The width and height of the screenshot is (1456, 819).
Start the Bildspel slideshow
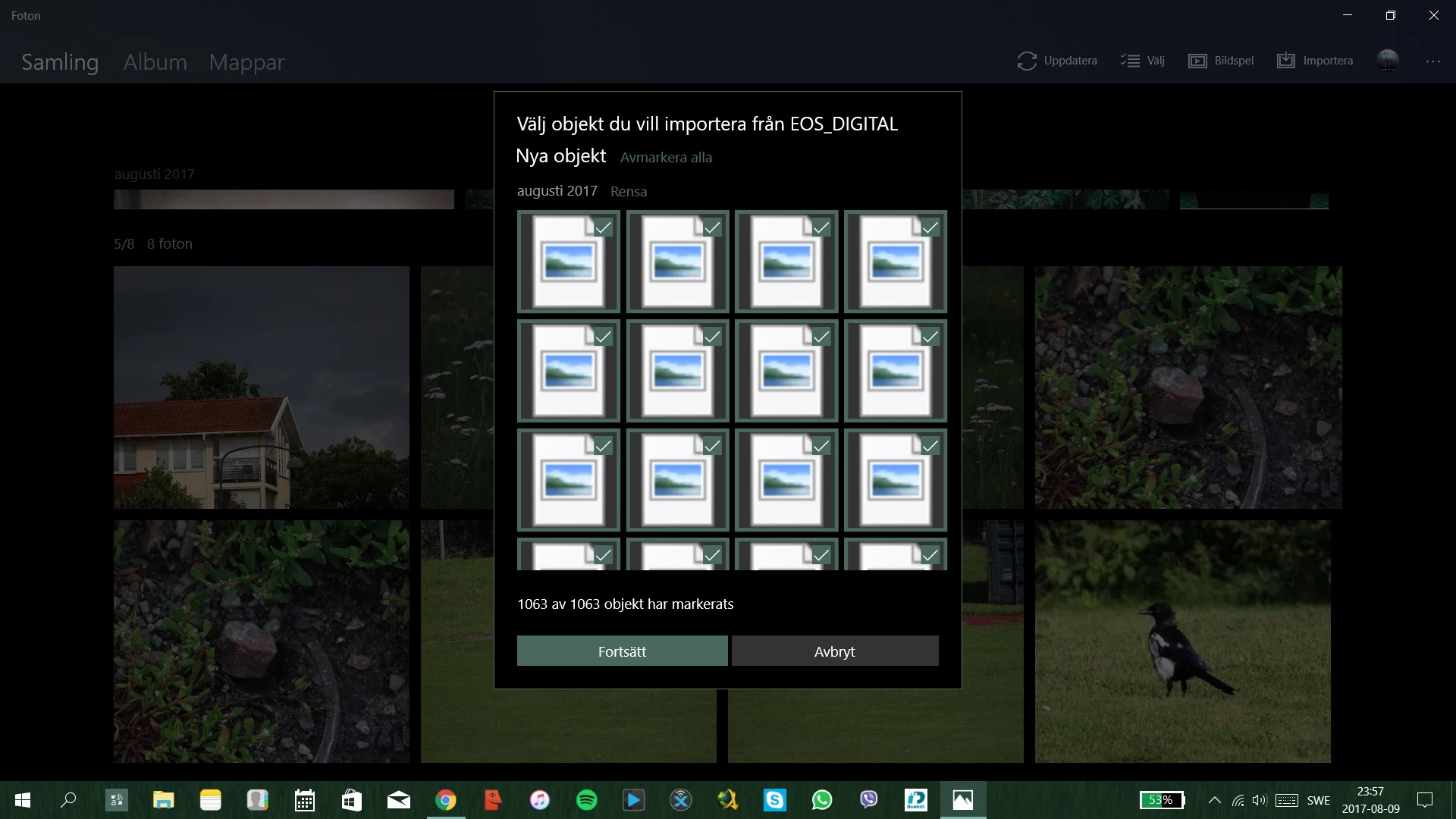(1221, 61)
